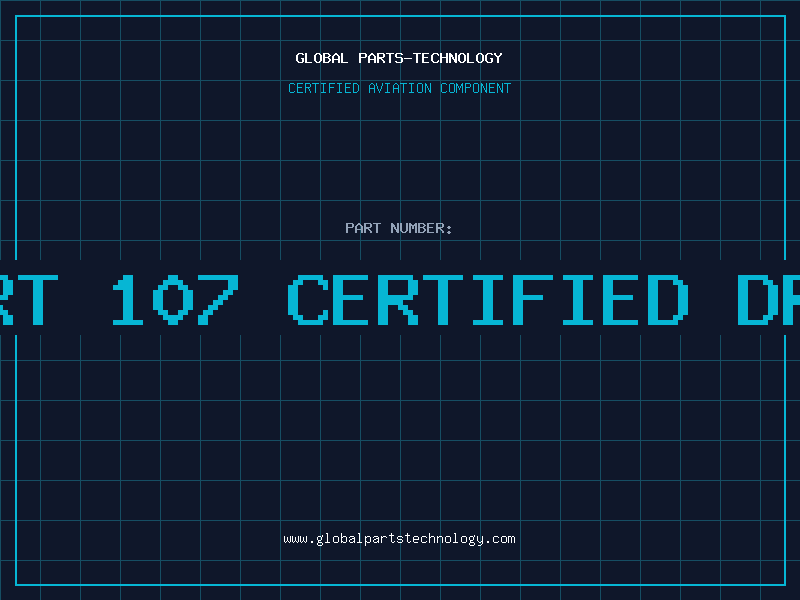
Task: Open the www.globalpartstechnology.com link
Action: click(x=399, y=539)
